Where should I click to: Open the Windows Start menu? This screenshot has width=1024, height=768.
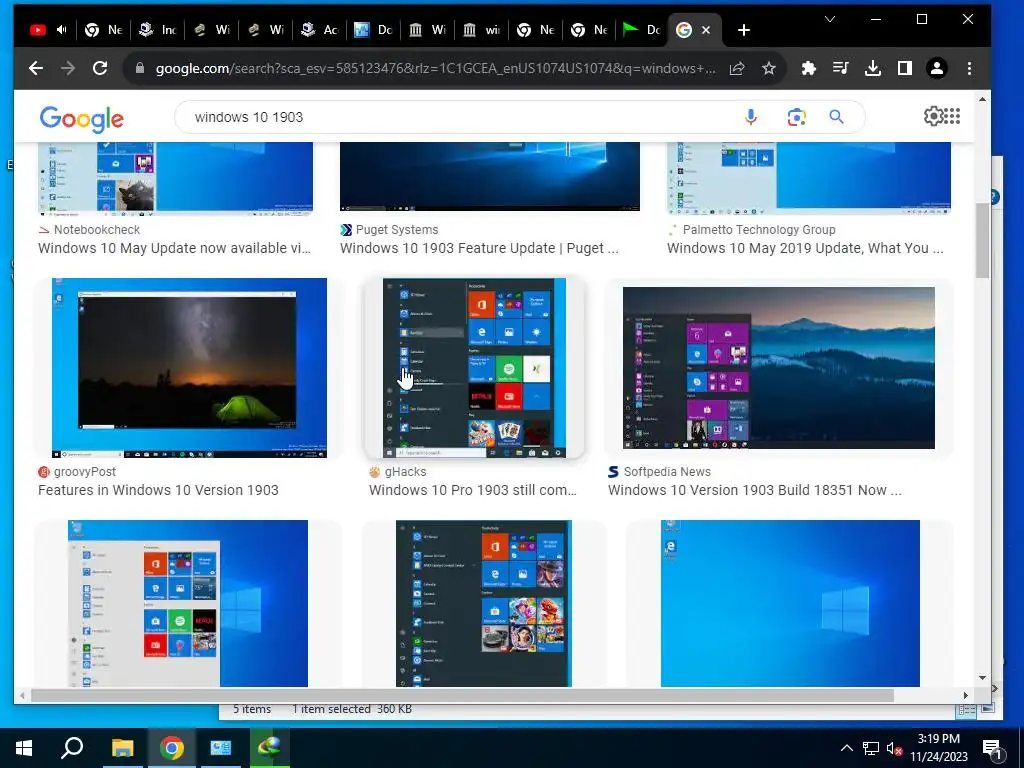pyautogui.click(x=24, y=748)
